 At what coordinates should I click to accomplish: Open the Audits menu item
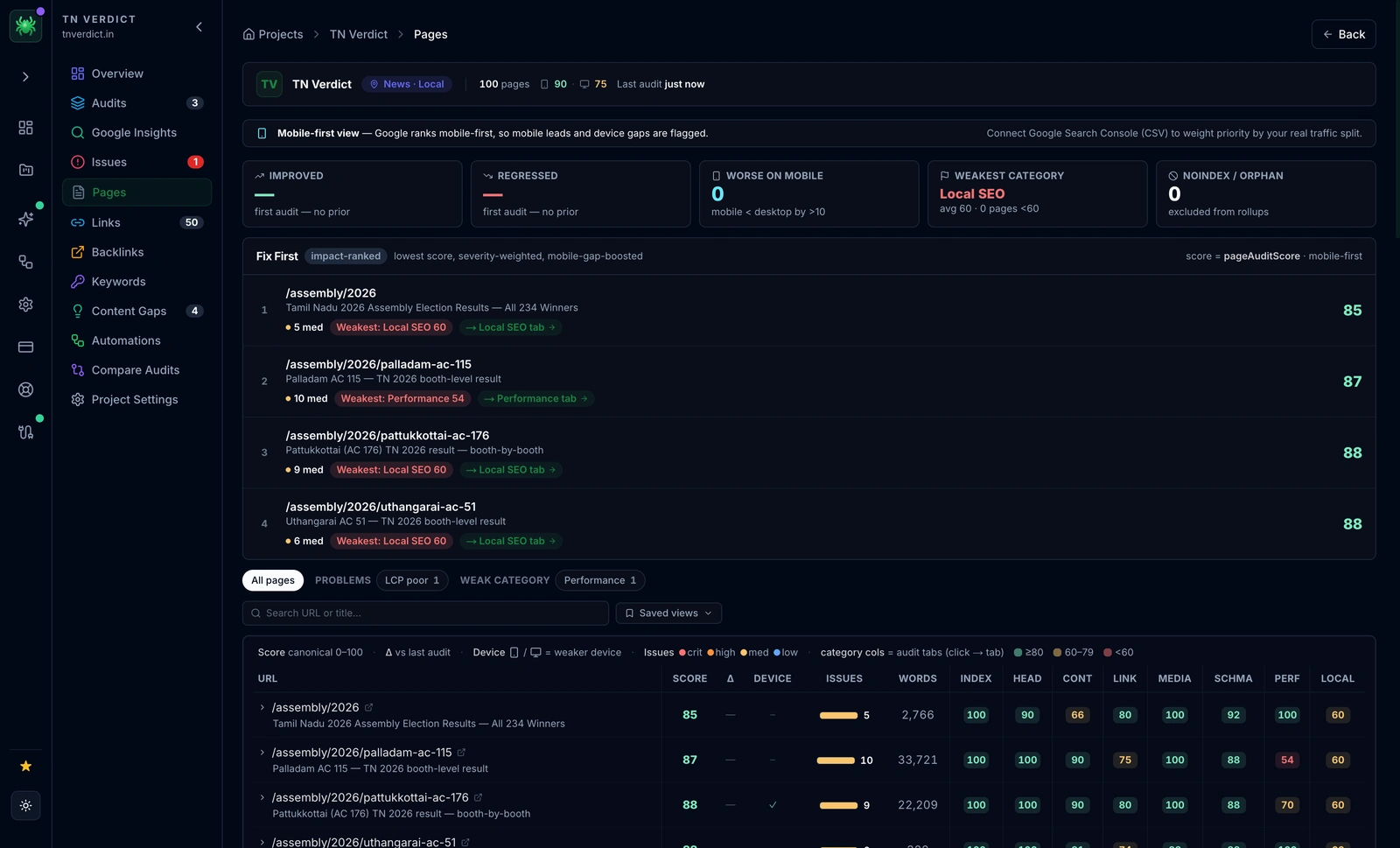pos(137,103)
